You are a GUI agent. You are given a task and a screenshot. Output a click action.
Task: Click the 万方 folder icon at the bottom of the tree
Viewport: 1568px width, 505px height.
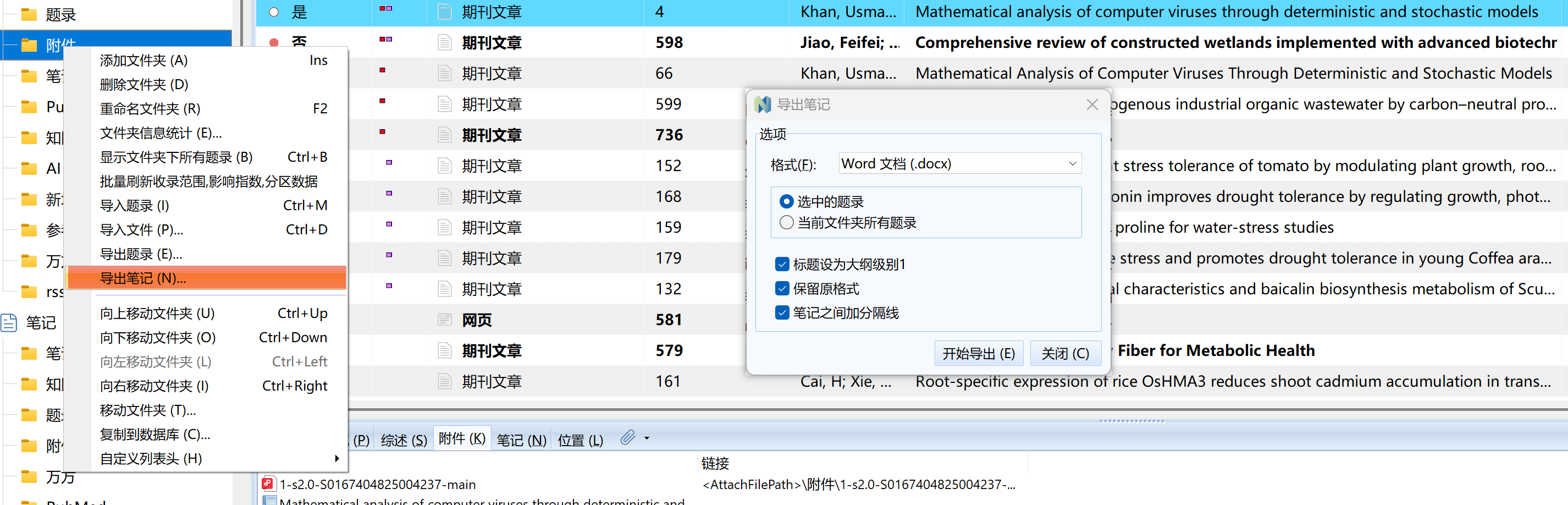pos(29,476)
